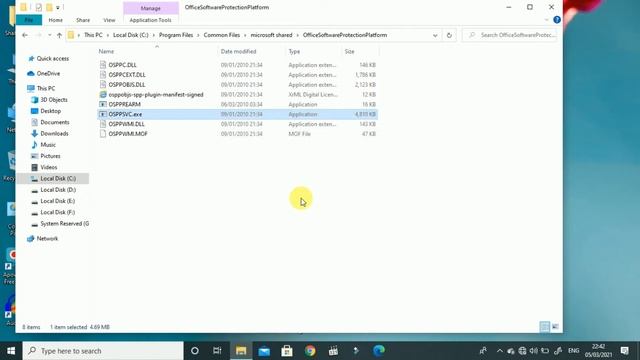The width and height of the screenshot is (640, 360).
Task: Click the taskbar search box
Action: [x=103, y=351]
